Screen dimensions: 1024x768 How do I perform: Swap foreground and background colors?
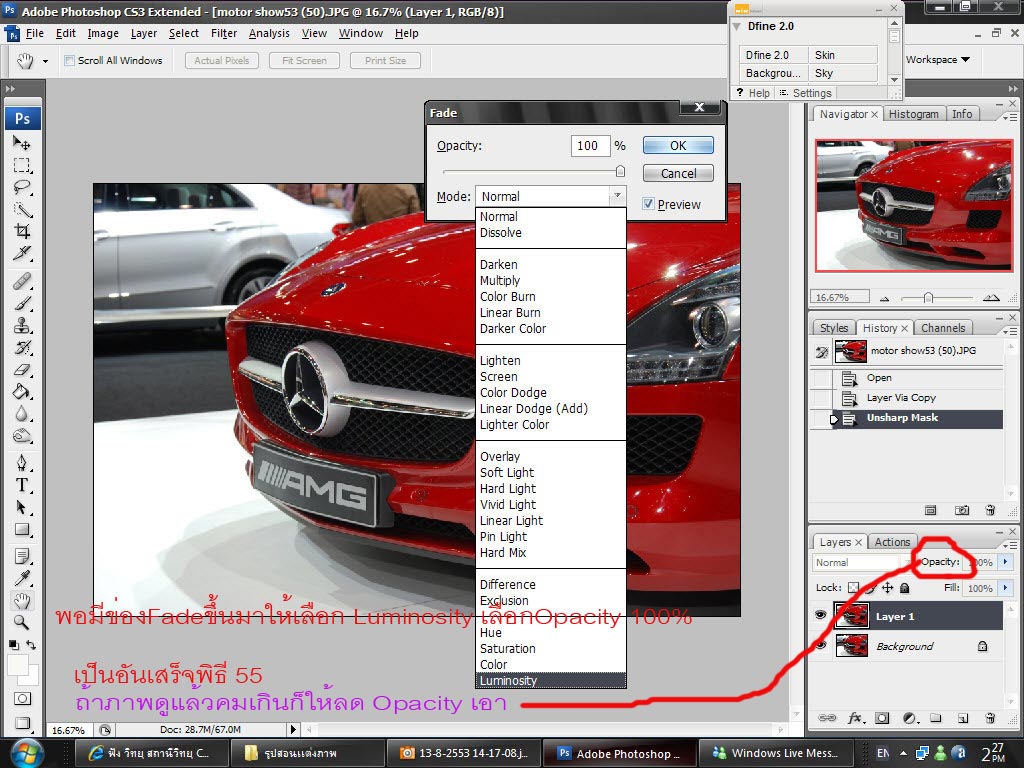pyautogui.click(x=31, y=645)
